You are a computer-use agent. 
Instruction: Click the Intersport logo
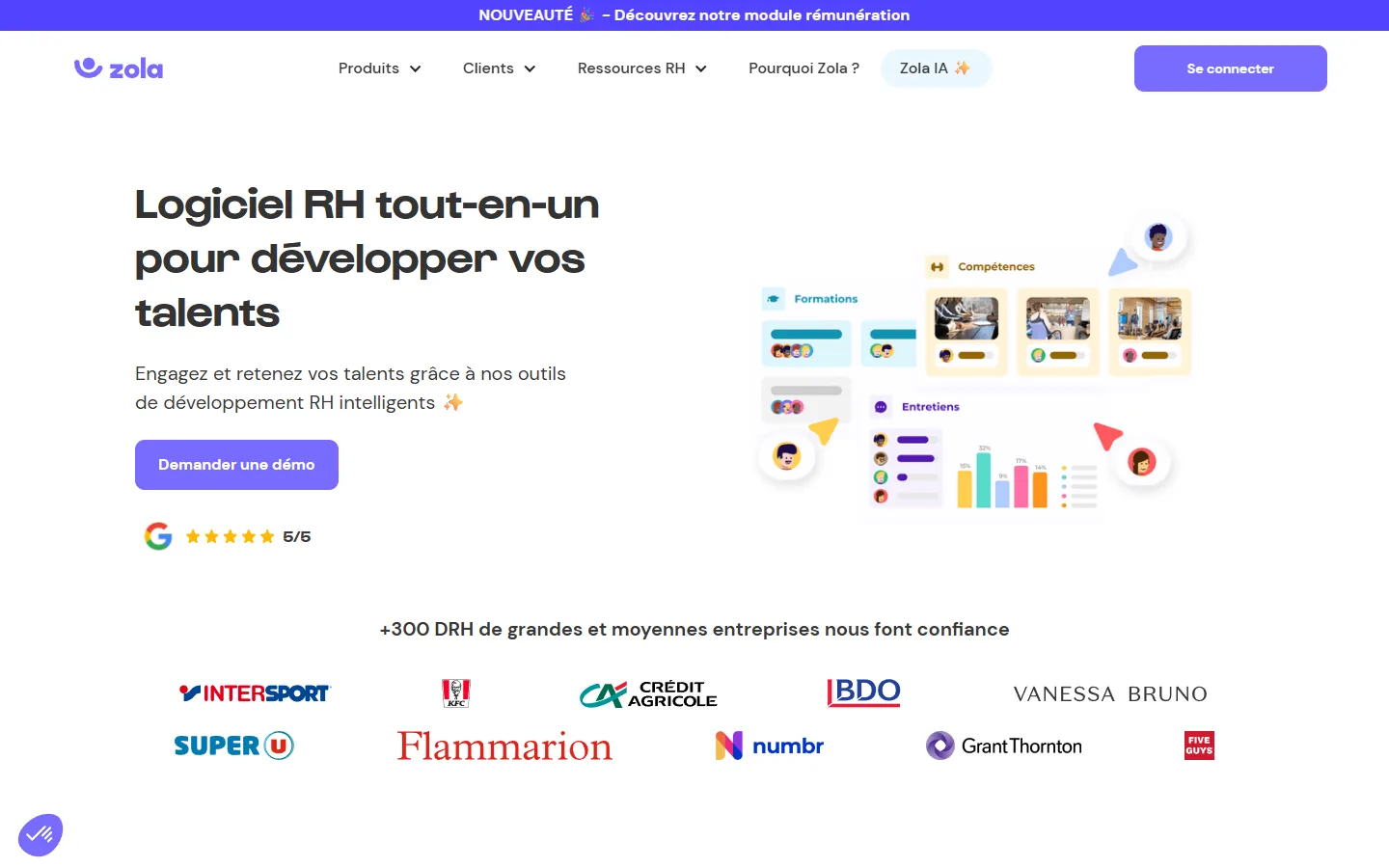pyautogui.click(x=255, y=692)
